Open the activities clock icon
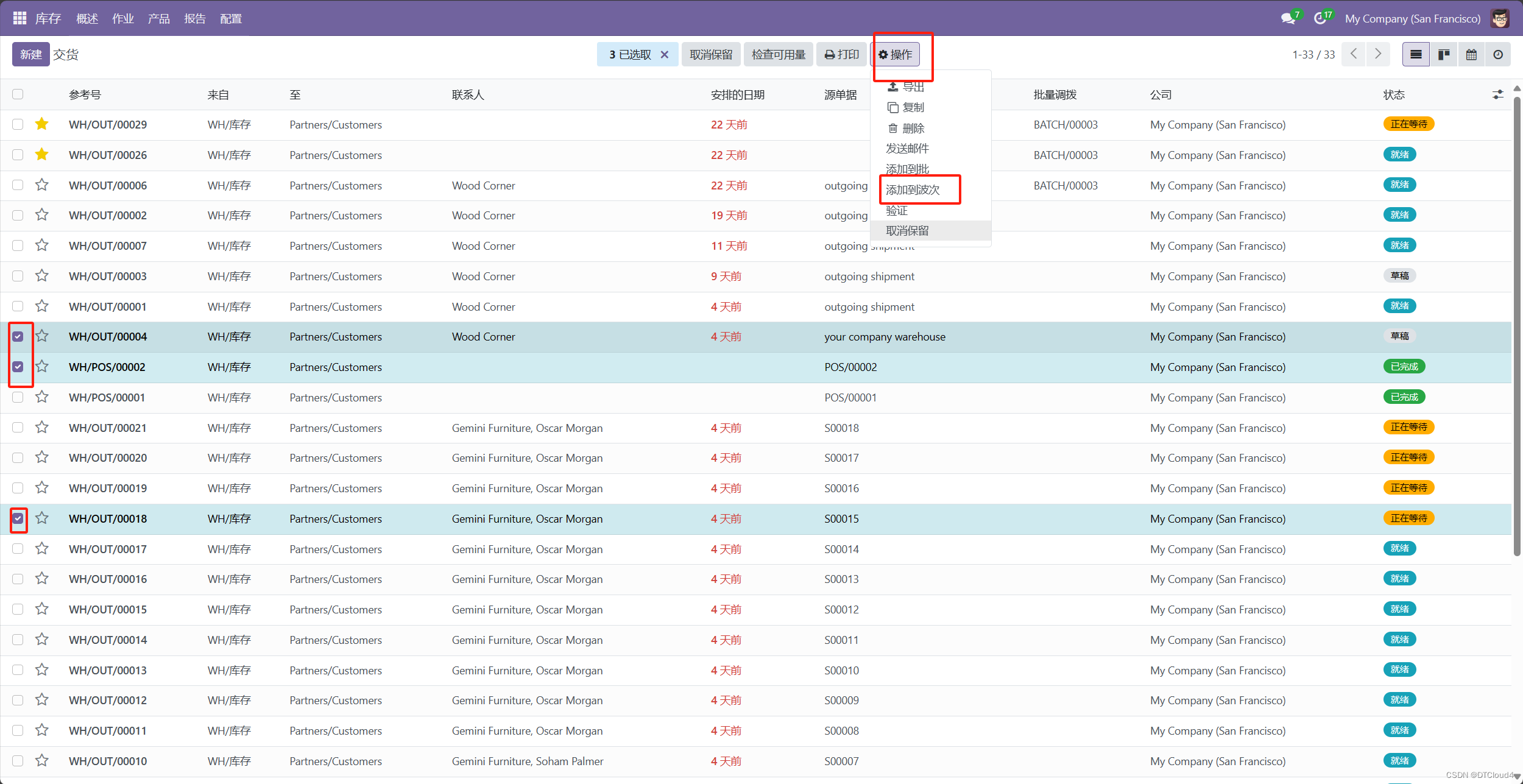This screenshot has height=784, width=1523. [1320, 18]
